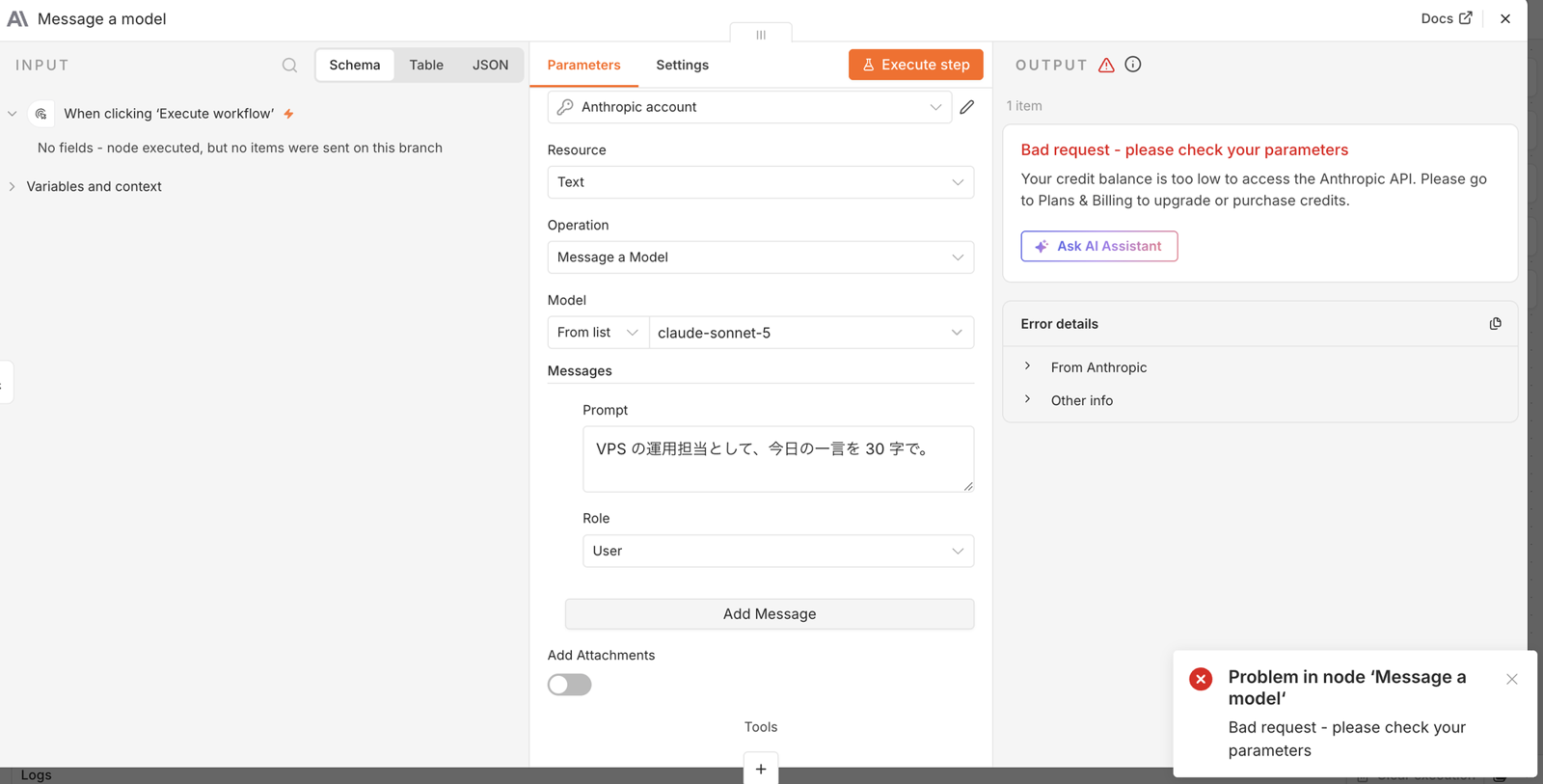Click the sparkle icon on Ask AI Assistant
This screenshot has width=1543, height=784.
pos(1042,246)
